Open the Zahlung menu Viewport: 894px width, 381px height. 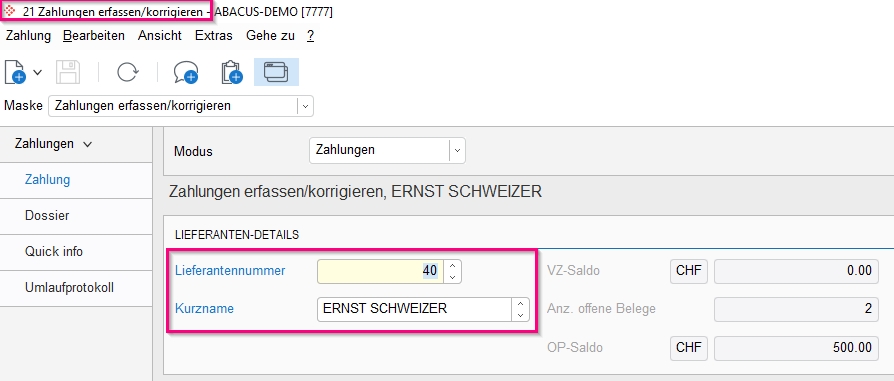28,35
